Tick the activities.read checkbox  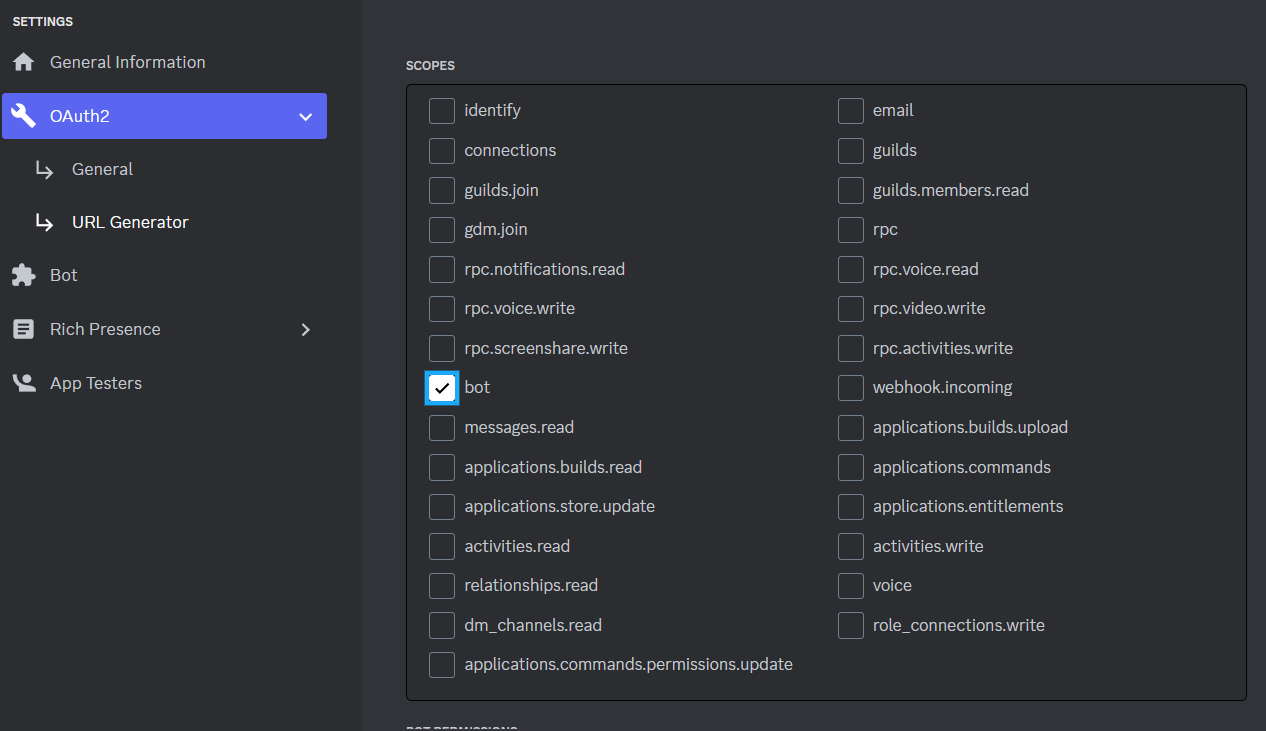442,547
